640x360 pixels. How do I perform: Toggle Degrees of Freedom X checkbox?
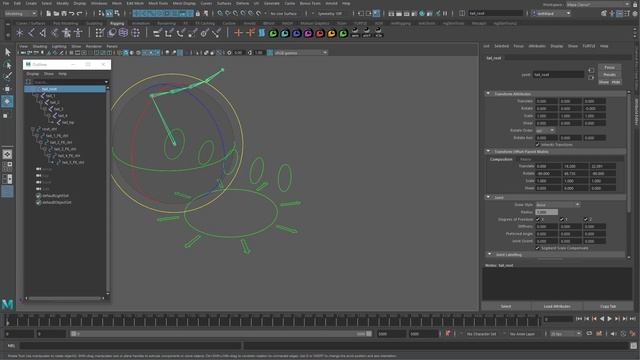538,219
